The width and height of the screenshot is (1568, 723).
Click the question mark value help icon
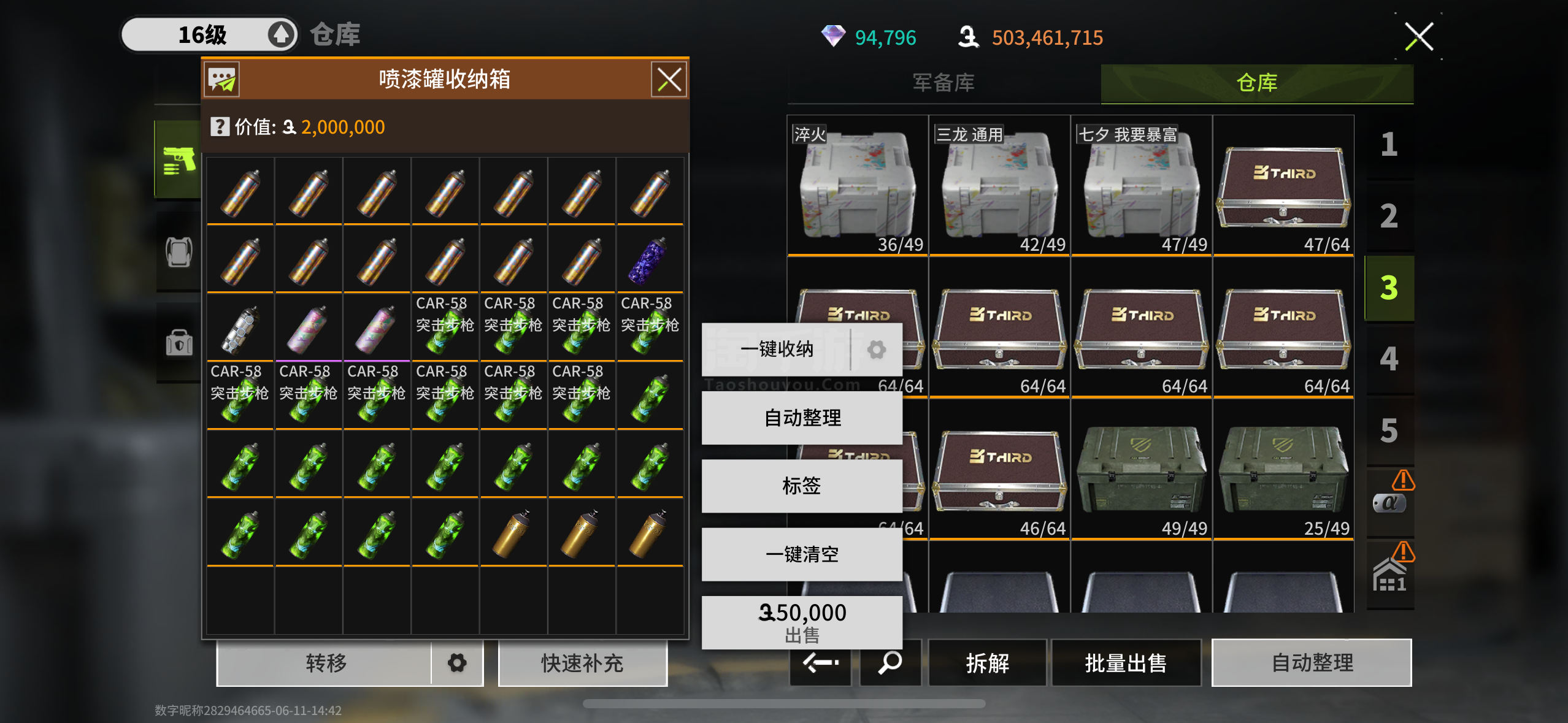point(220,127)
